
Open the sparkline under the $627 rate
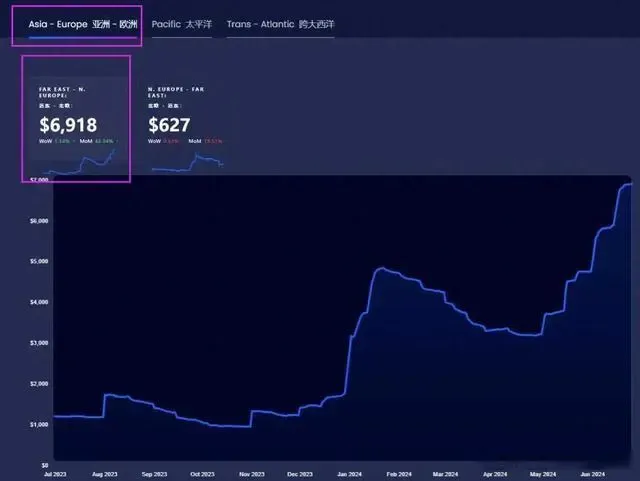click(187, 162)
